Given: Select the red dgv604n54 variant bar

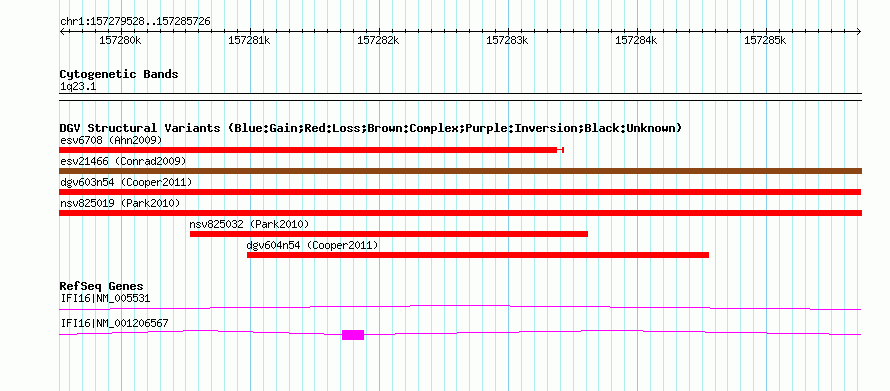Looking at the screenshot, I should 478,255.
